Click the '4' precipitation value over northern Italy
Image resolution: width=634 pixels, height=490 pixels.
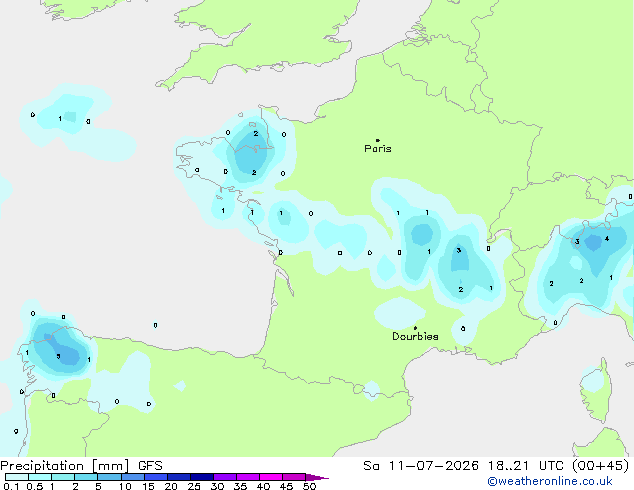coord(607,239)
